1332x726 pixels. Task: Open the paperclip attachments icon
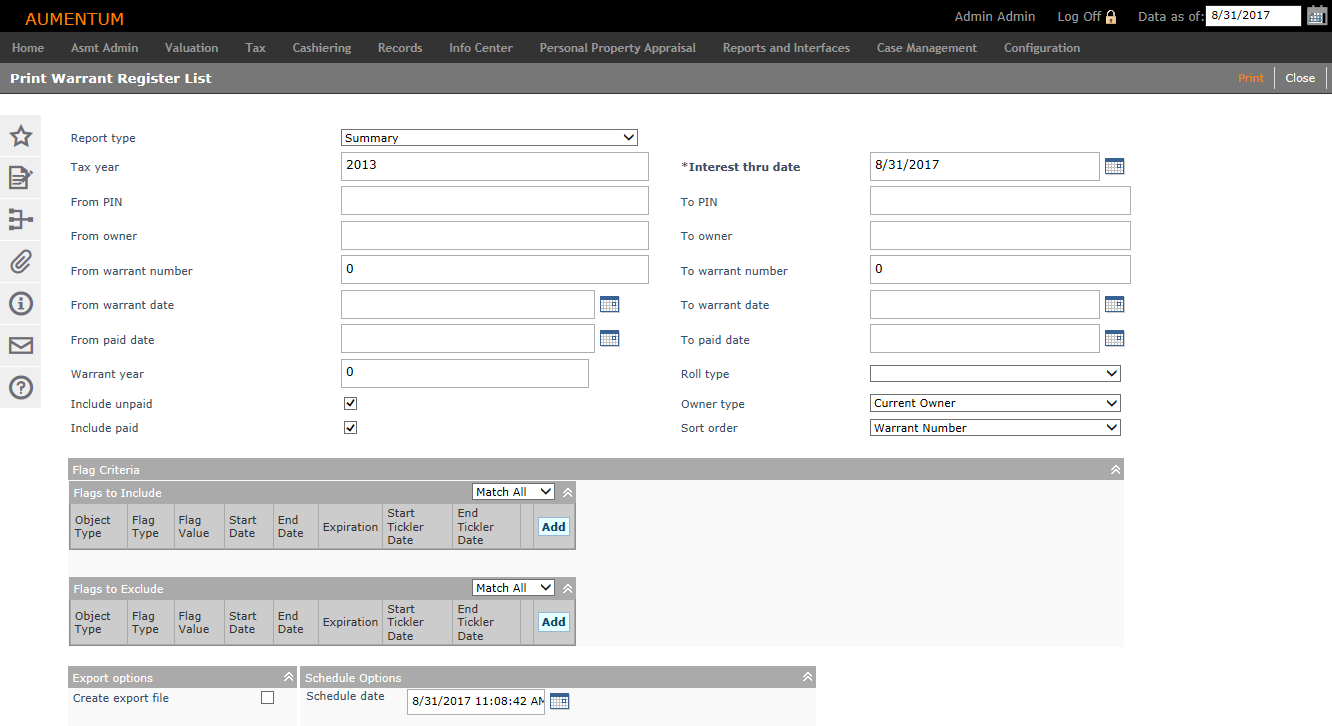21,262
